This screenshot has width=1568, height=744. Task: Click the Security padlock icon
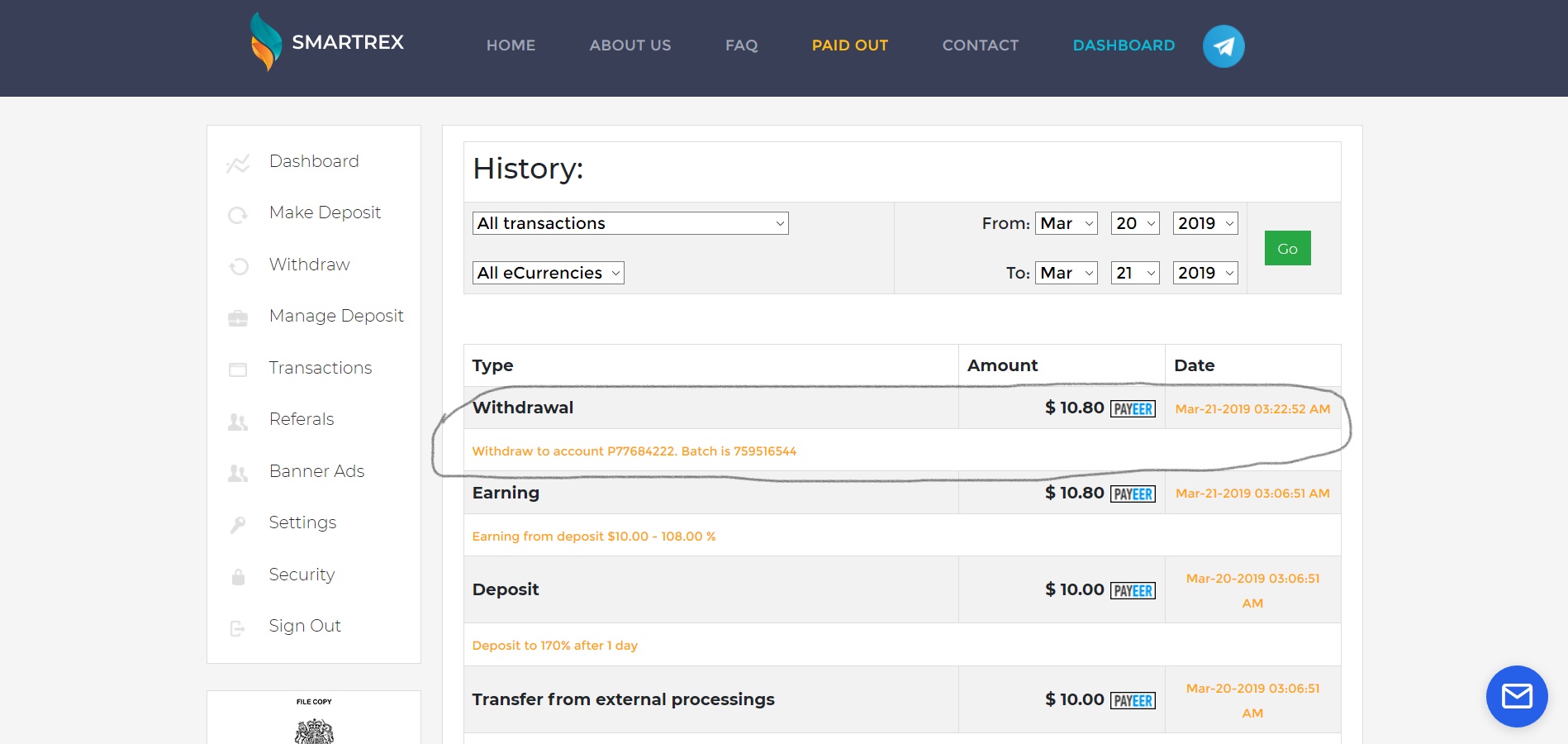[x=238, y=576]
